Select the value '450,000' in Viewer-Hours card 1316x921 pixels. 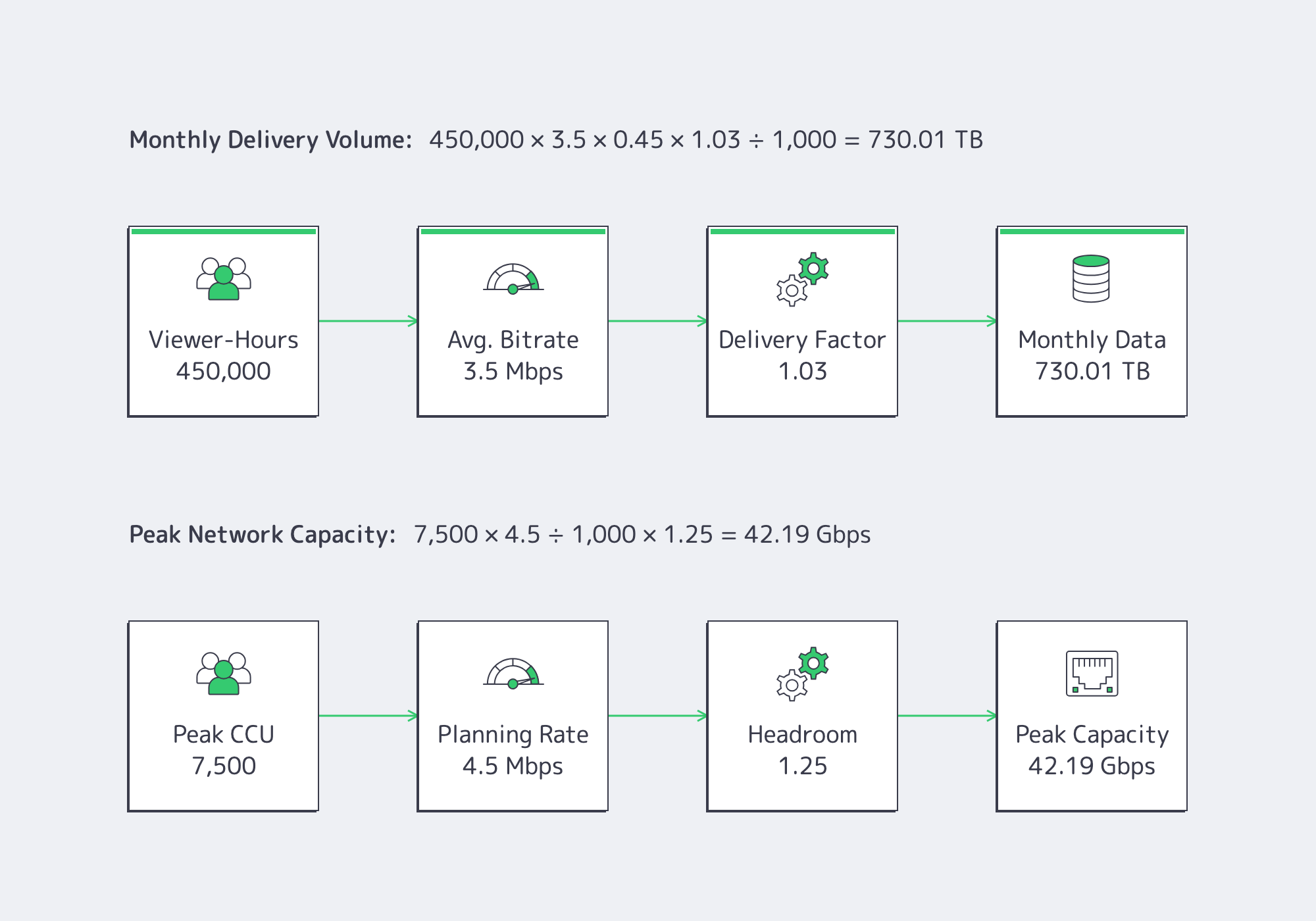click(x=224, y=372)
